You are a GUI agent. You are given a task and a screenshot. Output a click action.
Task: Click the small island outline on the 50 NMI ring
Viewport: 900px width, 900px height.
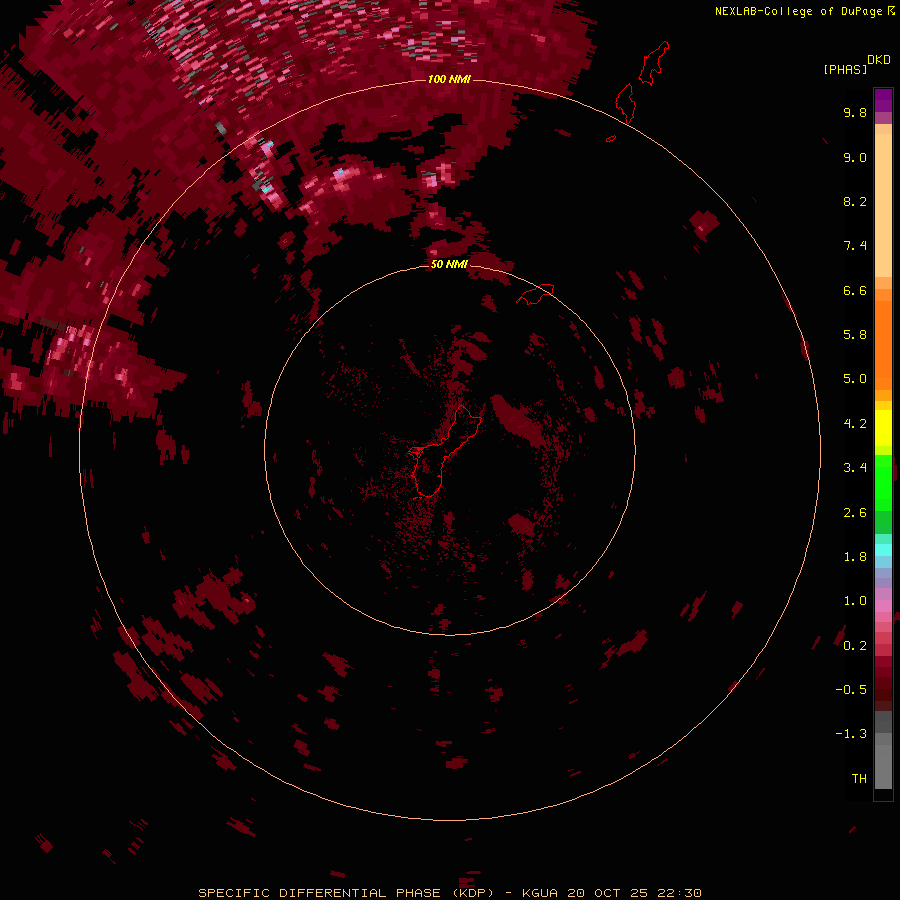[x=535, y=293]
